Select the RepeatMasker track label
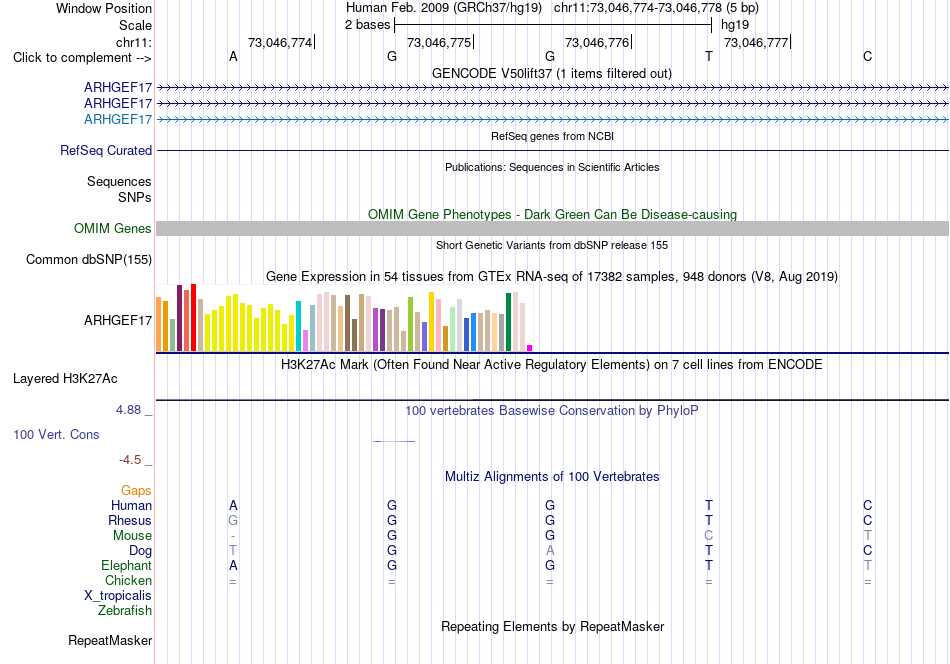Image resolution: width=950 pixels, height=664 pixels. [110, 640]
